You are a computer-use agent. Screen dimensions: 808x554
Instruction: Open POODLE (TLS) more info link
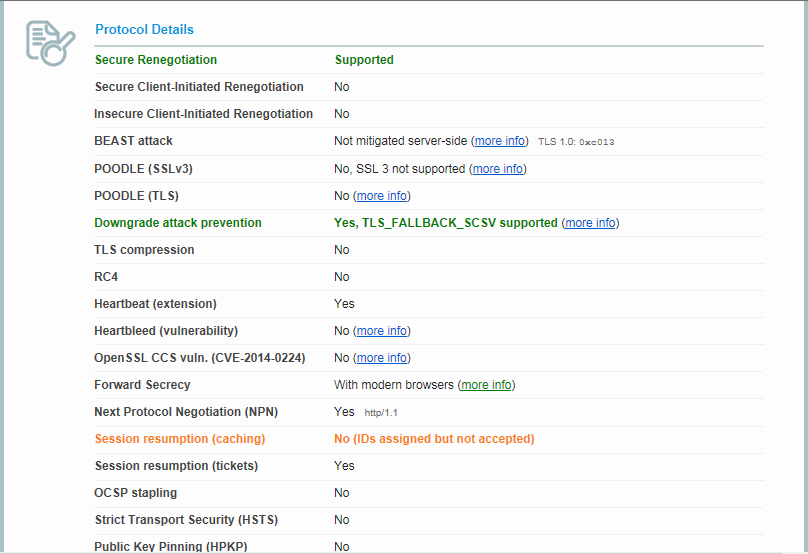[x=381, y=196]
